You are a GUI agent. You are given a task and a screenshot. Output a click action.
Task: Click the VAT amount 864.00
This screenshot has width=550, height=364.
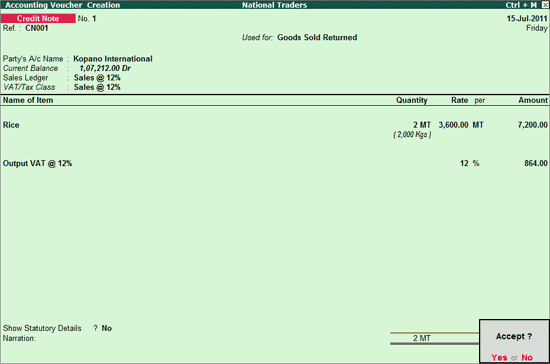[536, 163]
